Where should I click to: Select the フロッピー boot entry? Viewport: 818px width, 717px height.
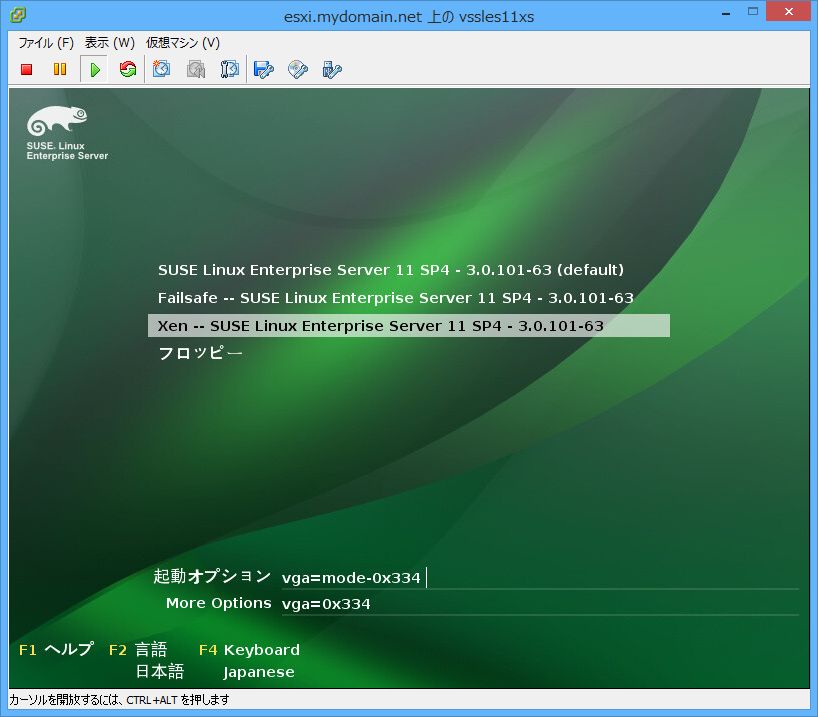200,353
